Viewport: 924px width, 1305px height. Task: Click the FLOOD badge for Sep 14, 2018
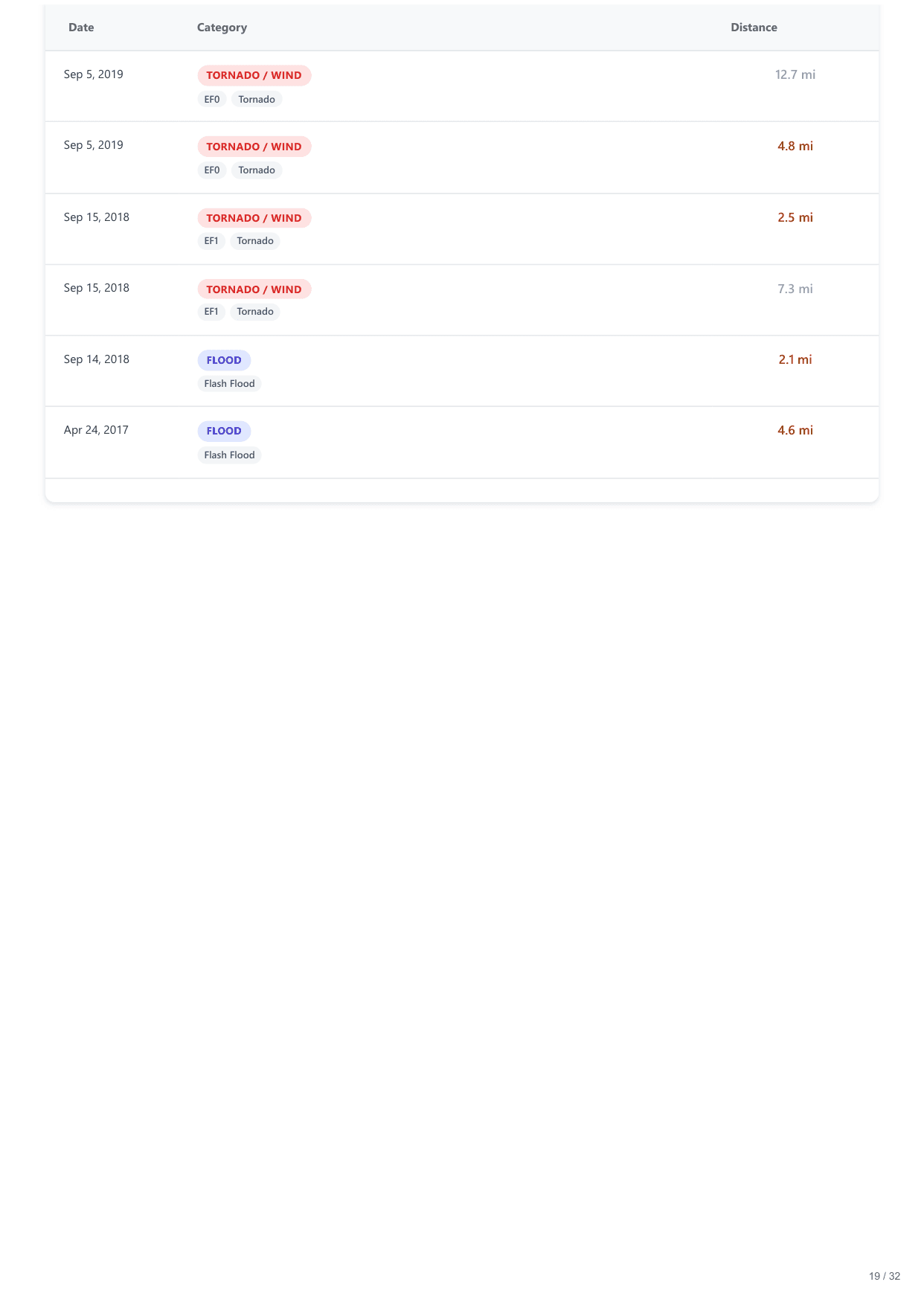224,360
